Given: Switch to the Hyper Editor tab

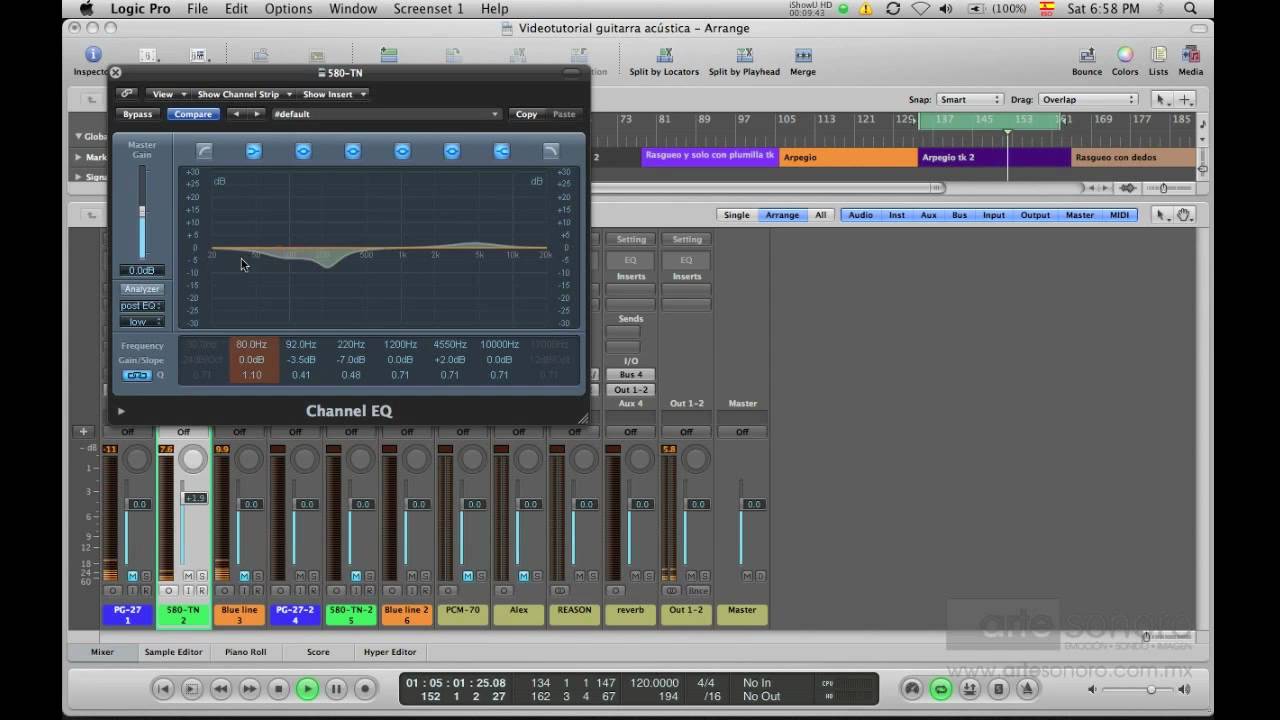Looking at the screenshot, I should 390,652.
